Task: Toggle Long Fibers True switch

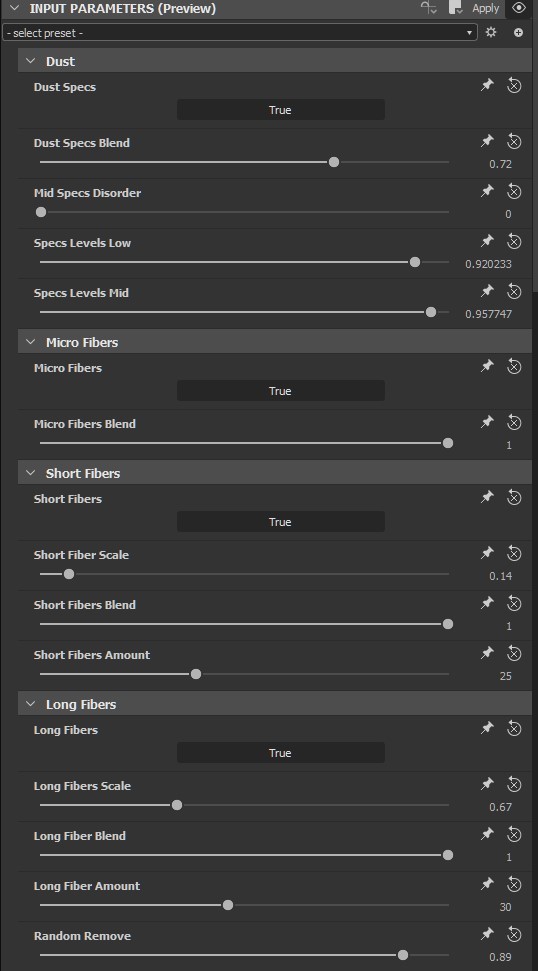Action: (280, 753)
